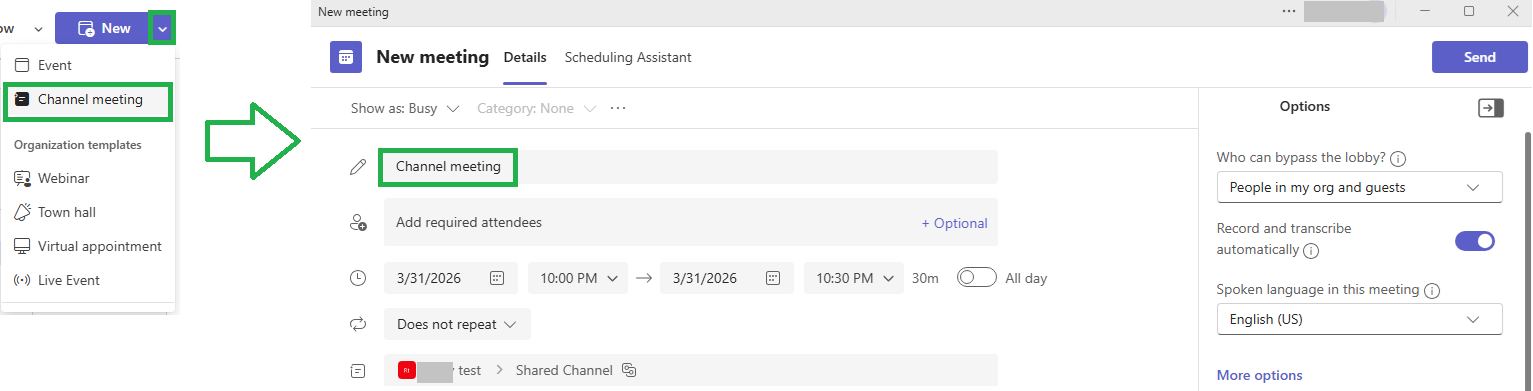The image size is (1533, 391).
Task: Click info icon next to bypass the lobby
Action: click(x=1399, y=158)
